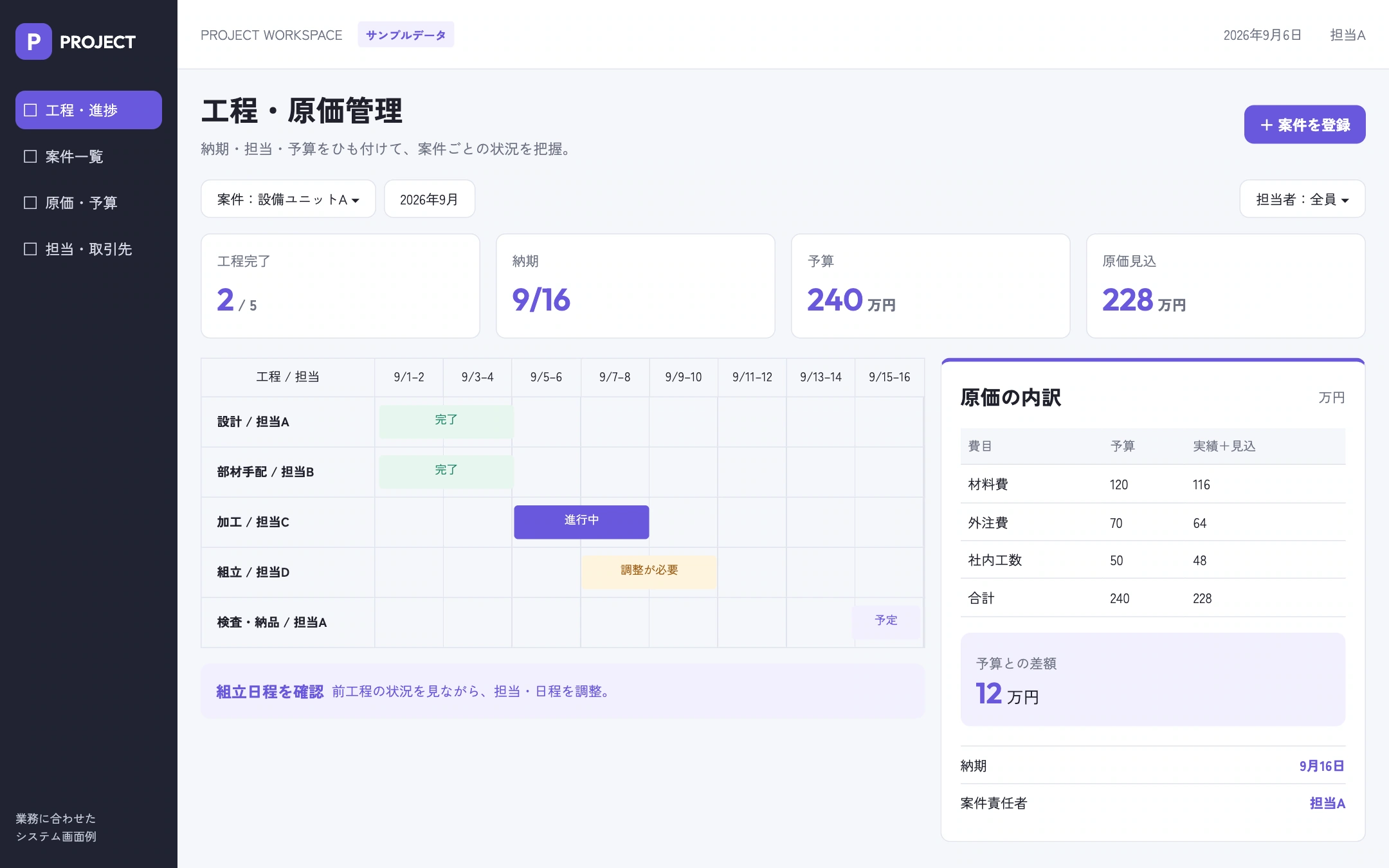Click the square icon beside 工程・進捗
Screen dimensions: 1389x868
30,110
